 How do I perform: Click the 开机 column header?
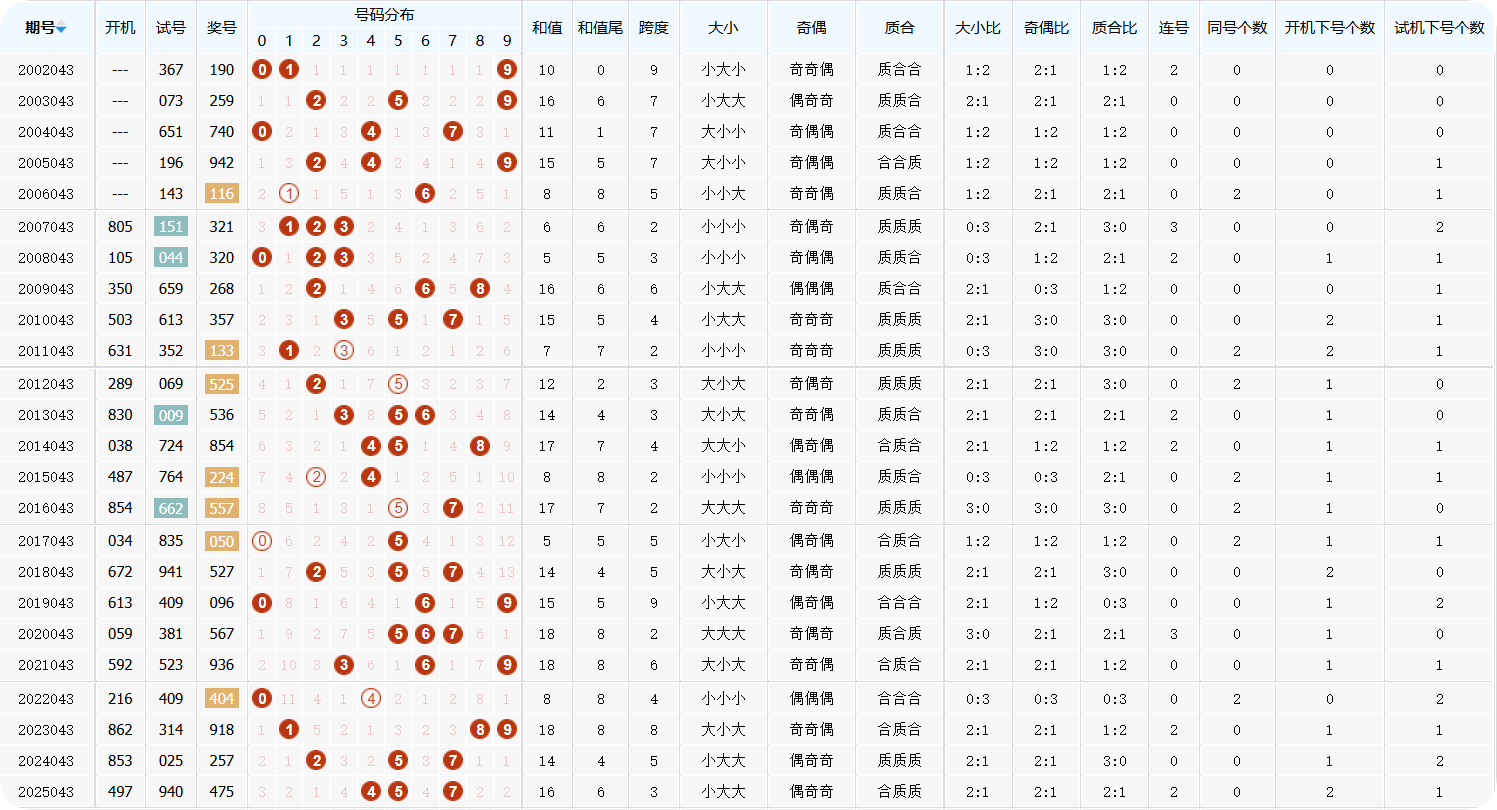pos(120,28)
